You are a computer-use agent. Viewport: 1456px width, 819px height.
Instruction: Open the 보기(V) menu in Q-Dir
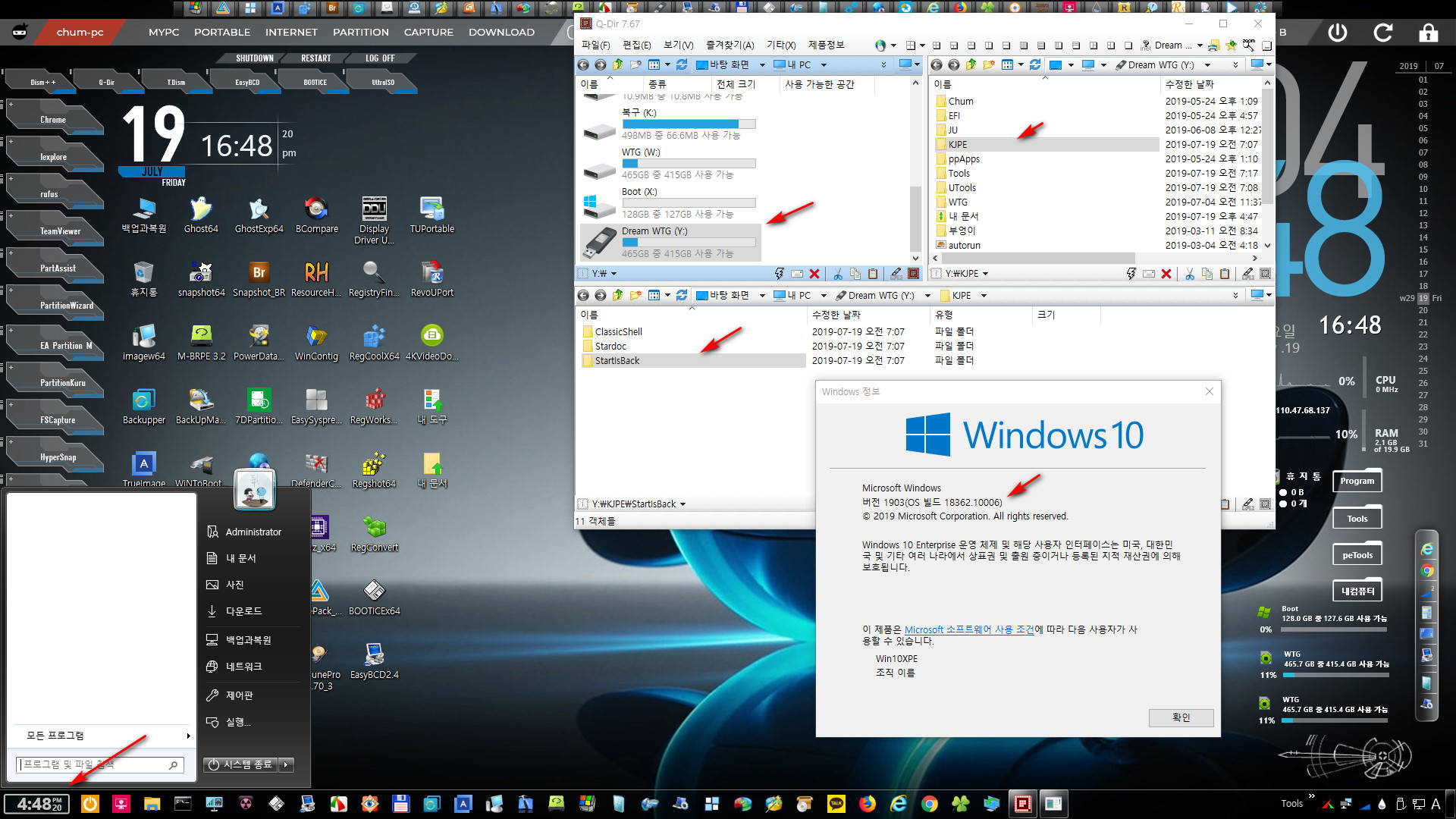[678, 45]
